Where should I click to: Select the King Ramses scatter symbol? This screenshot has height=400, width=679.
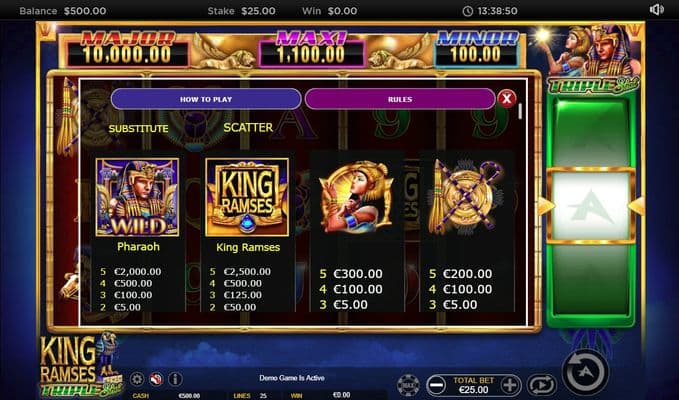pos(247,197)
